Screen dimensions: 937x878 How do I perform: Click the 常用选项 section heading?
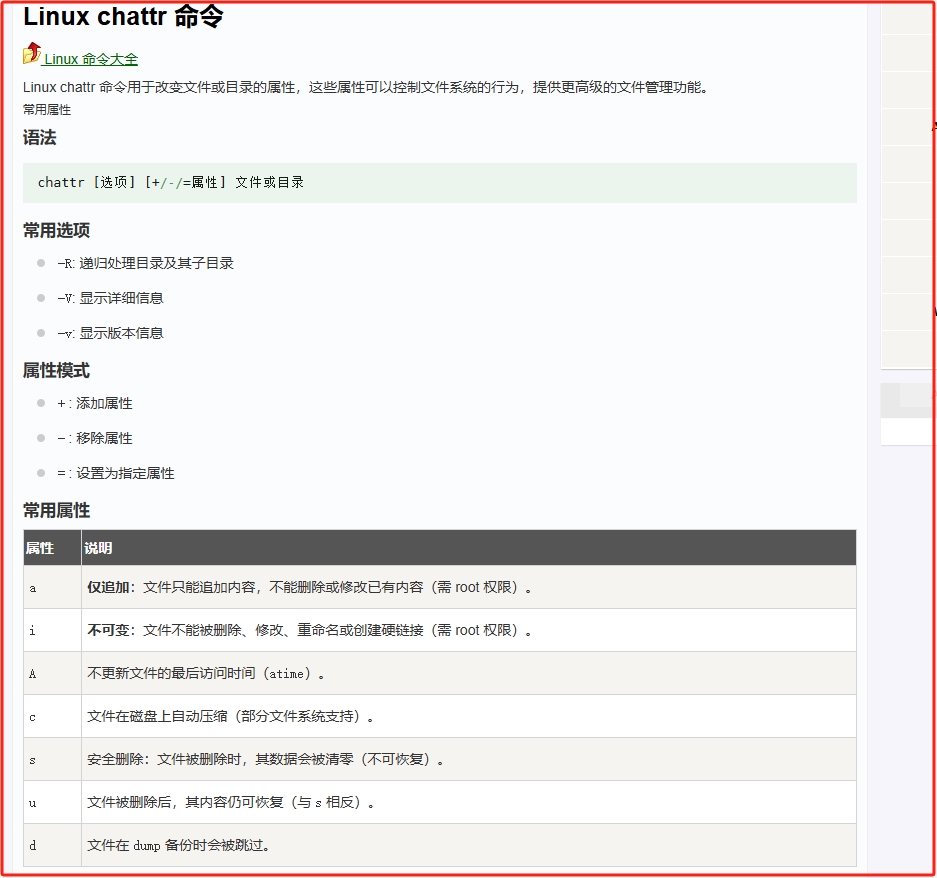point(57,230)
